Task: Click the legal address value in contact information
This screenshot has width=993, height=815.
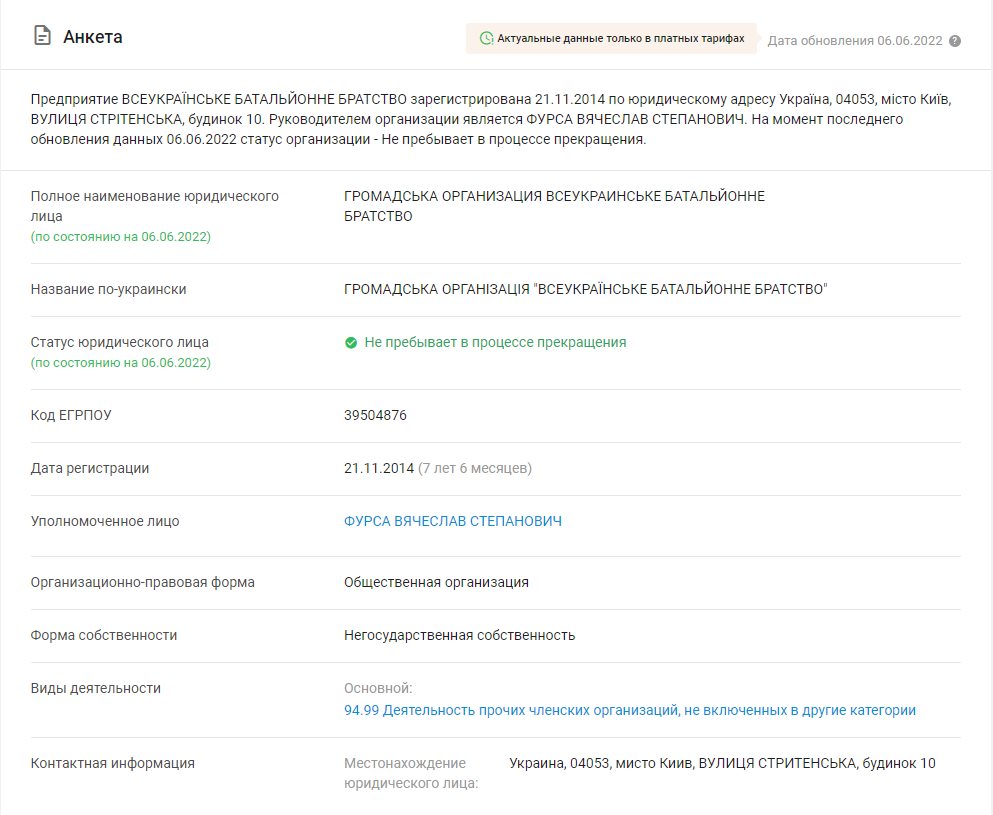Action: [x=722, y=763]
